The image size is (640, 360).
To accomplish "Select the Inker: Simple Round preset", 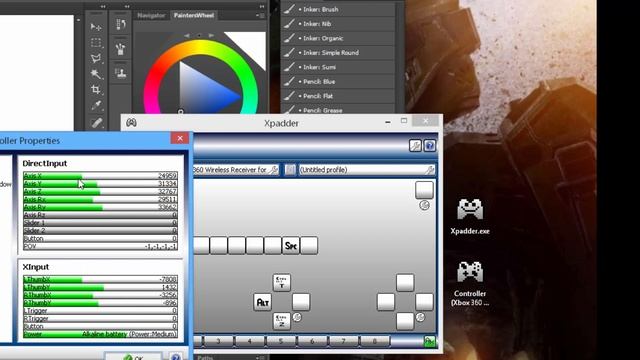I will [338, 52].
